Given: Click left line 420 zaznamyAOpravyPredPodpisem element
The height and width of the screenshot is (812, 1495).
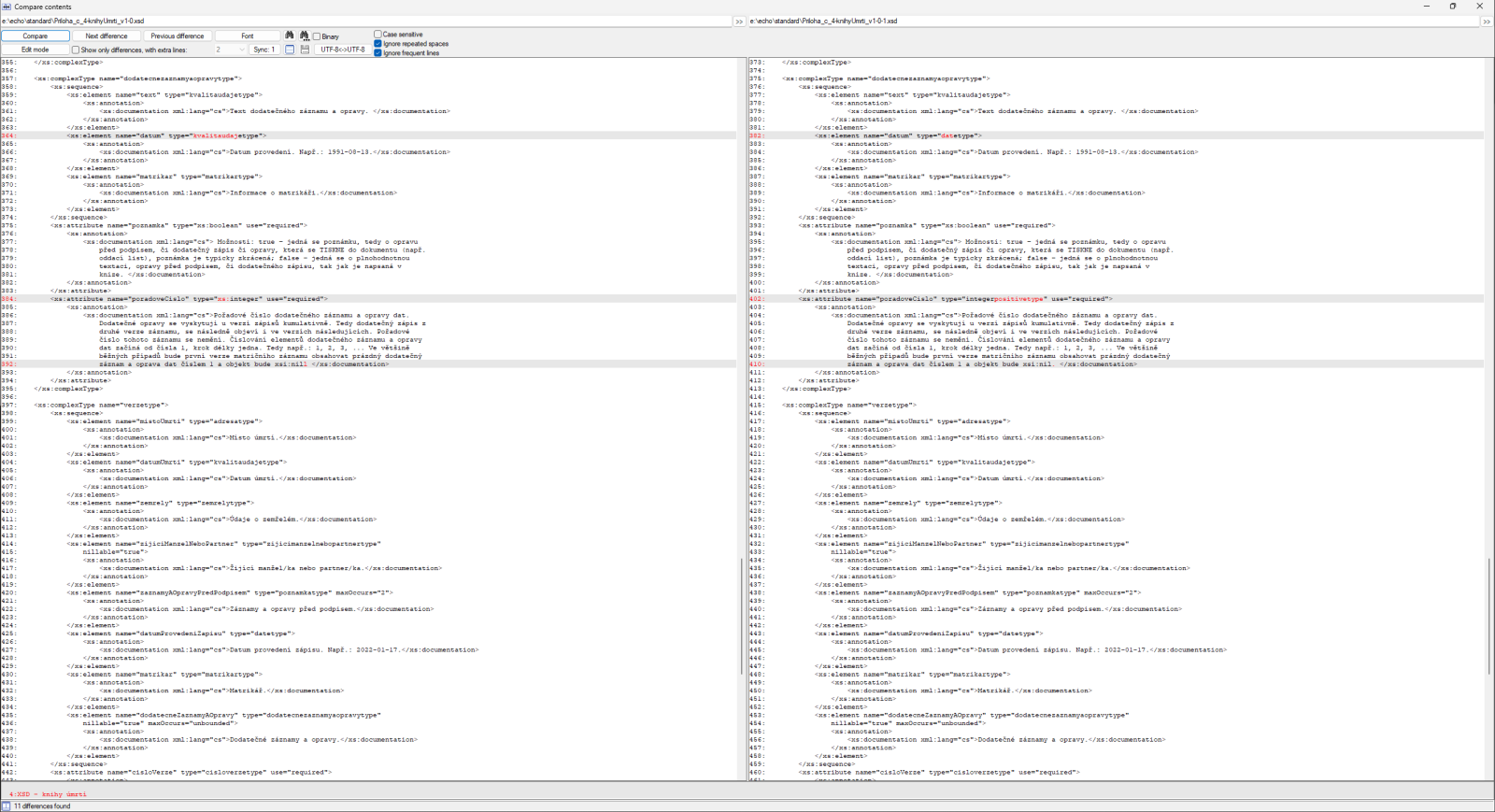Looking at the screenshot, I should [230, 592].
